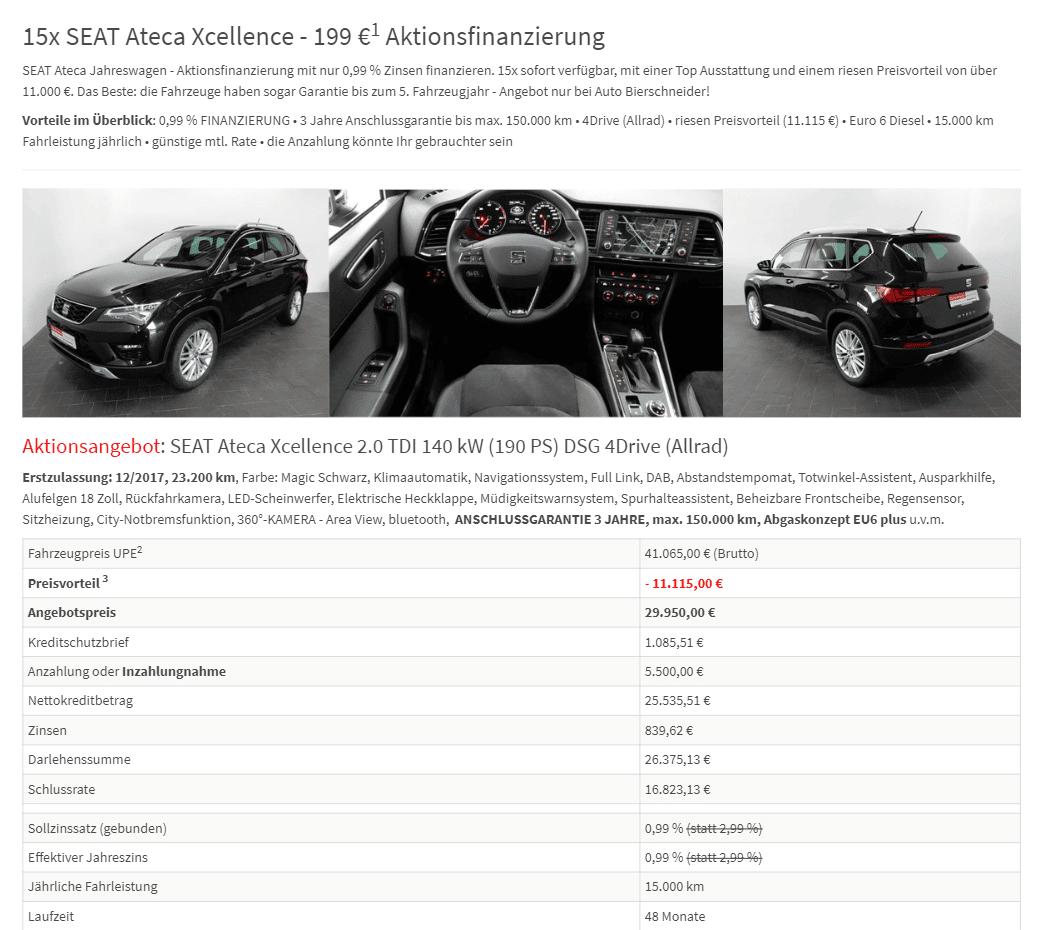Screen dimensions: 1046x930
Task: Click the 0,99 % value in the Sollzinssatz row
Action: [664, 829]
